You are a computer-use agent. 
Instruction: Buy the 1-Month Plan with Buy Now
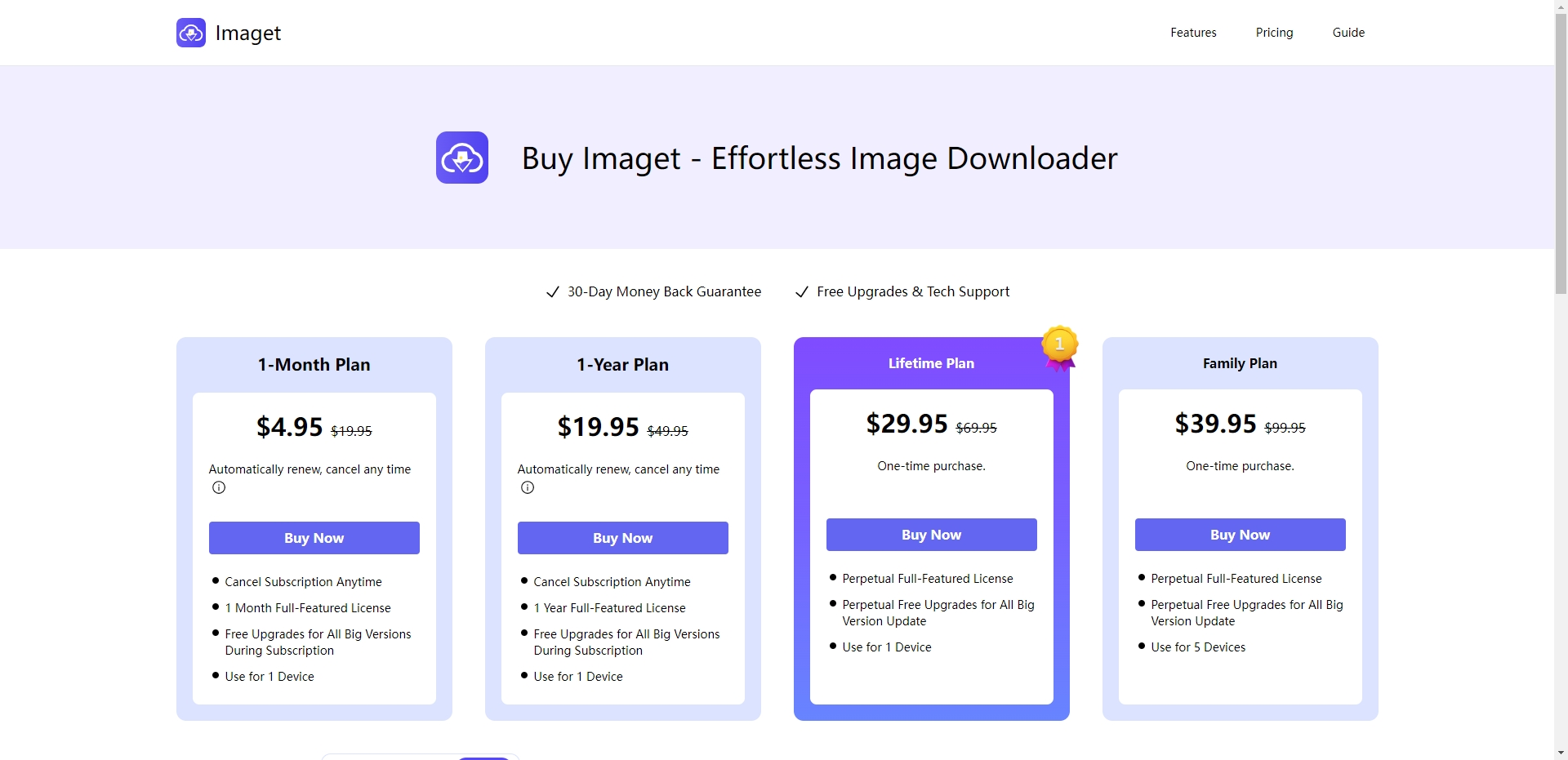coord(314,538)
